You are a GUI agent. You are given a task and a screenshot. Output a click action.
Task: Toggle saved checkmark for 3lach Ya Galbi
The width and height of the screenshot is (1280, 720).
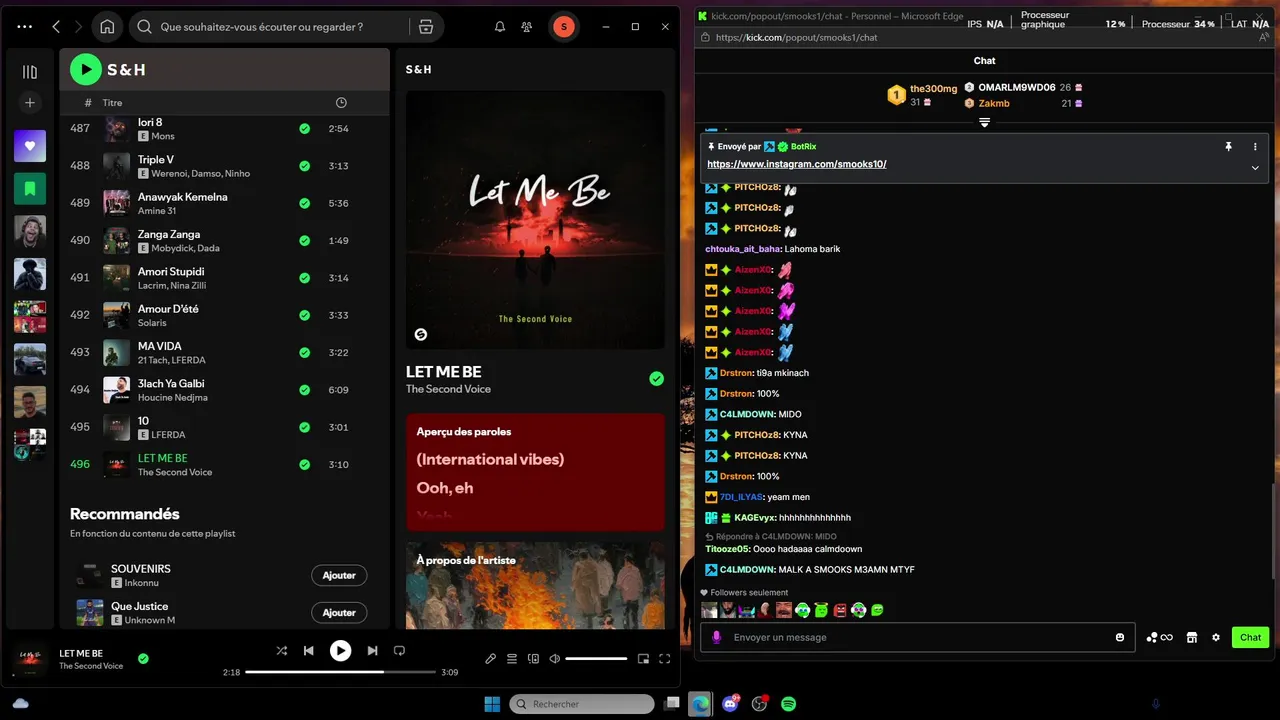304,390
